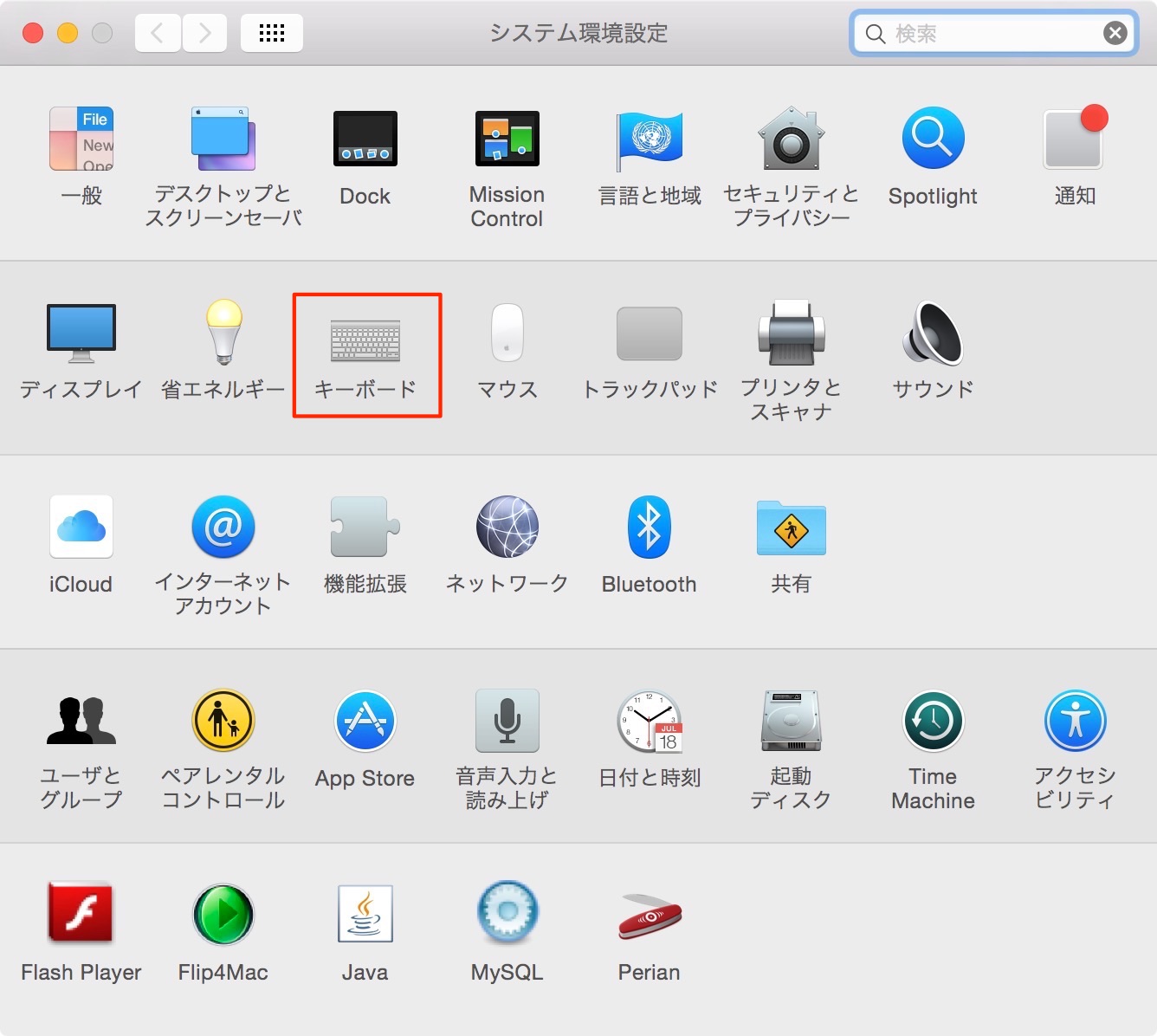Screen dimensions: 1157x1036
Task: Focus the 検索 search field
Action: click(994, 33)
